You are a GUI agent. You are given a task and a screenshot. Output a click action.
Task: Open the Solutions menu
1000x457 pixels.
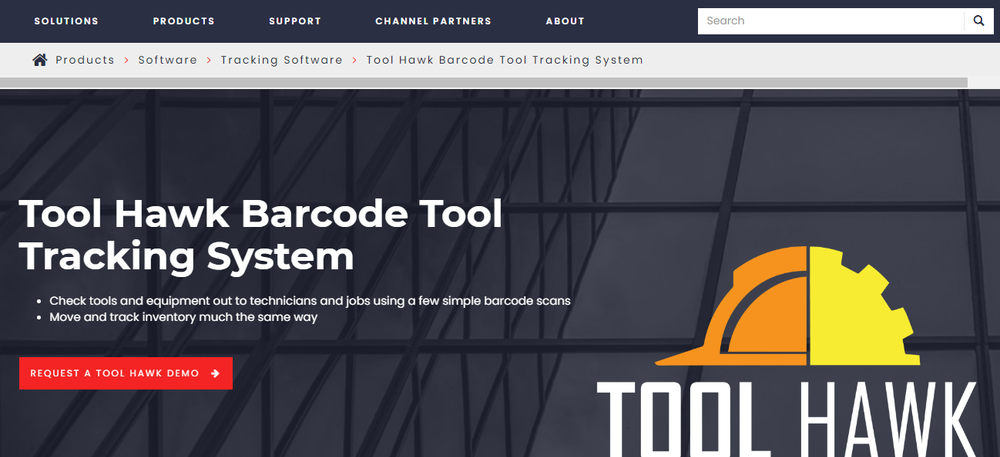pos(66,21)
